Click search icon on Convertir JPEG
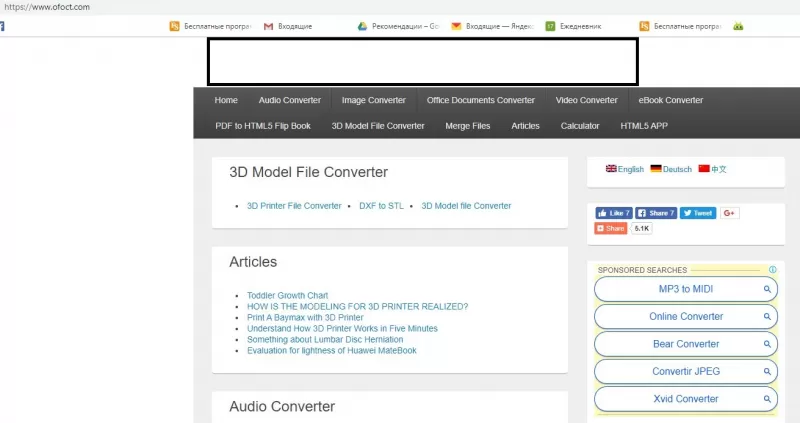The height and width of the screenshot is (423, 800). pos(767,371)
